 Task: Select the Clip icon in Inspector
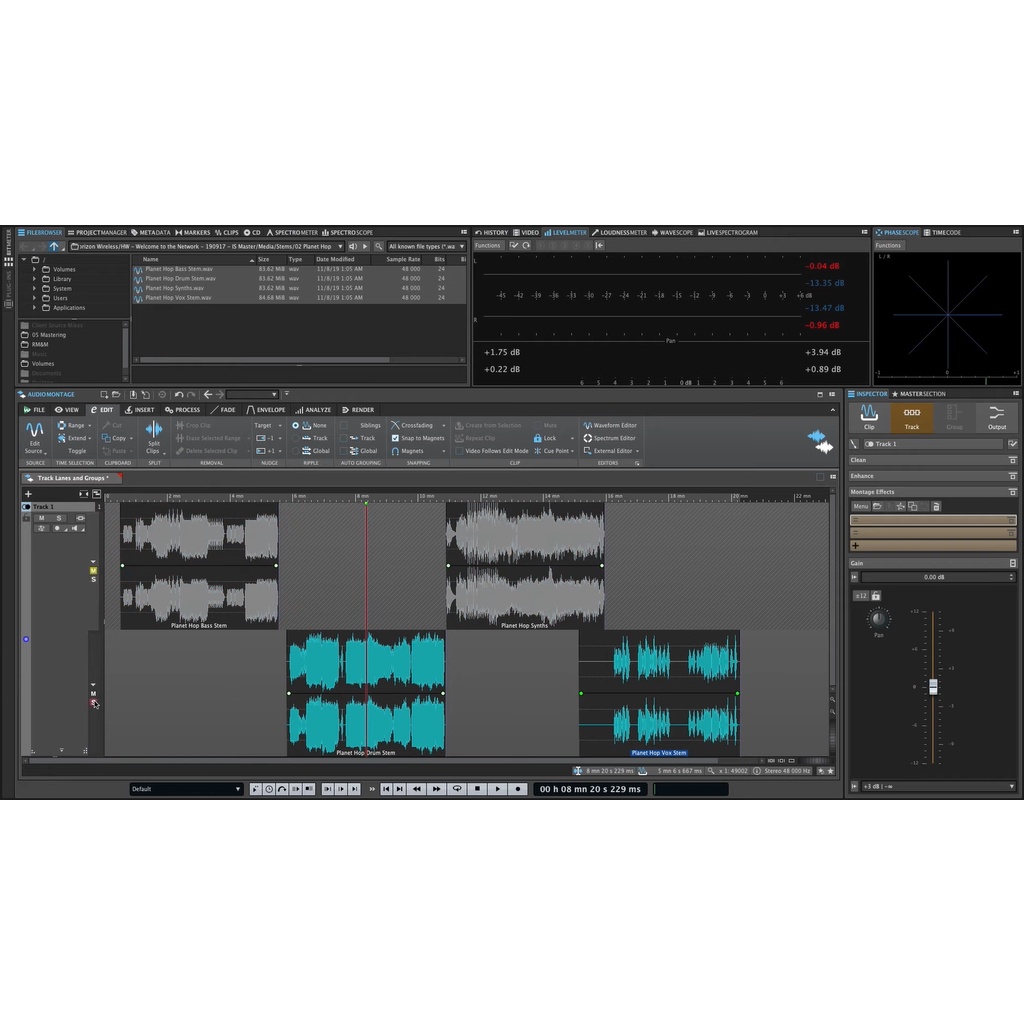[869, 415]
